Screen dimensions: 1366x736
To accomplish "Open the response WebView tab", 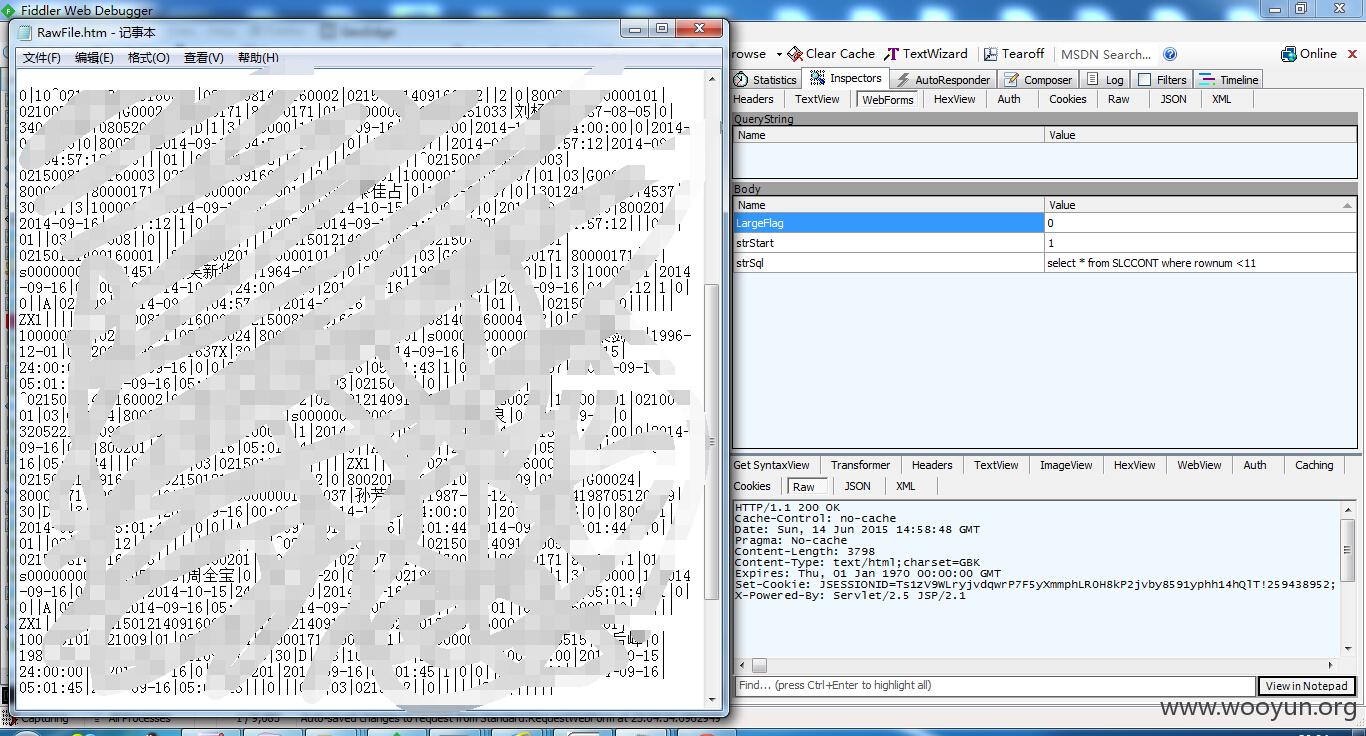I will click(x=1199, y=465).
